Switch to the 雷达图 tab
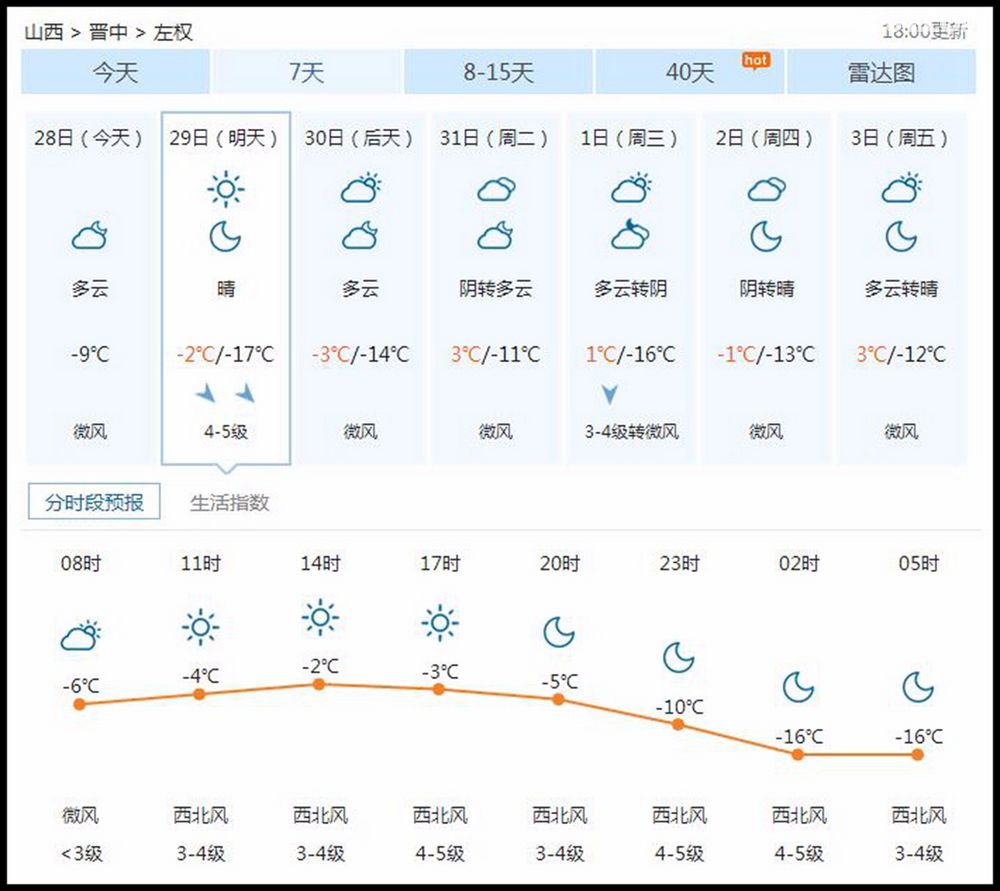This screenshot has width=1000, height=891. pyautogui.click(x=883, y=71)
